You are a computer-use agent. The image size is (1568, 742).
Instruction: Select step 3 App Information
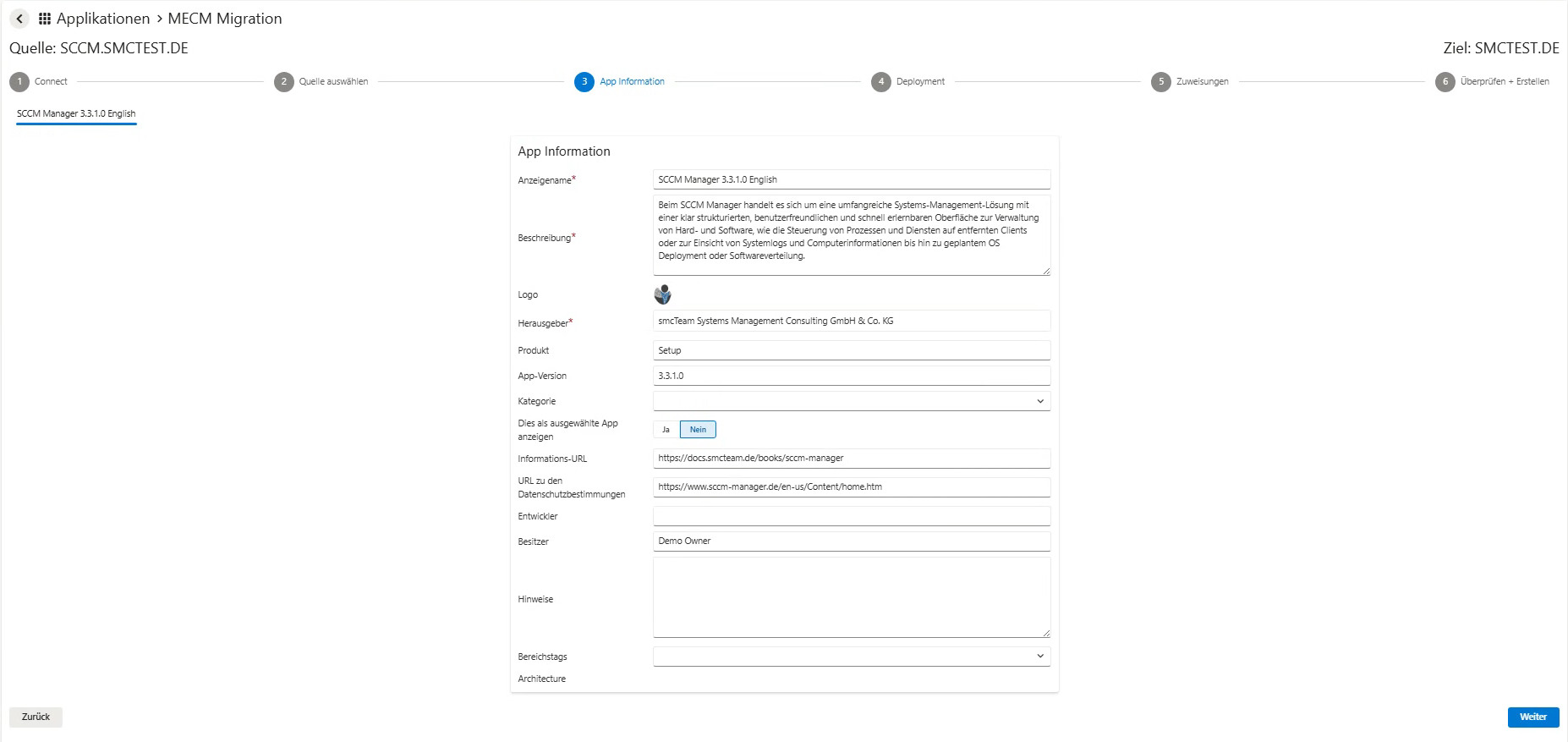[x=620, y=82]
